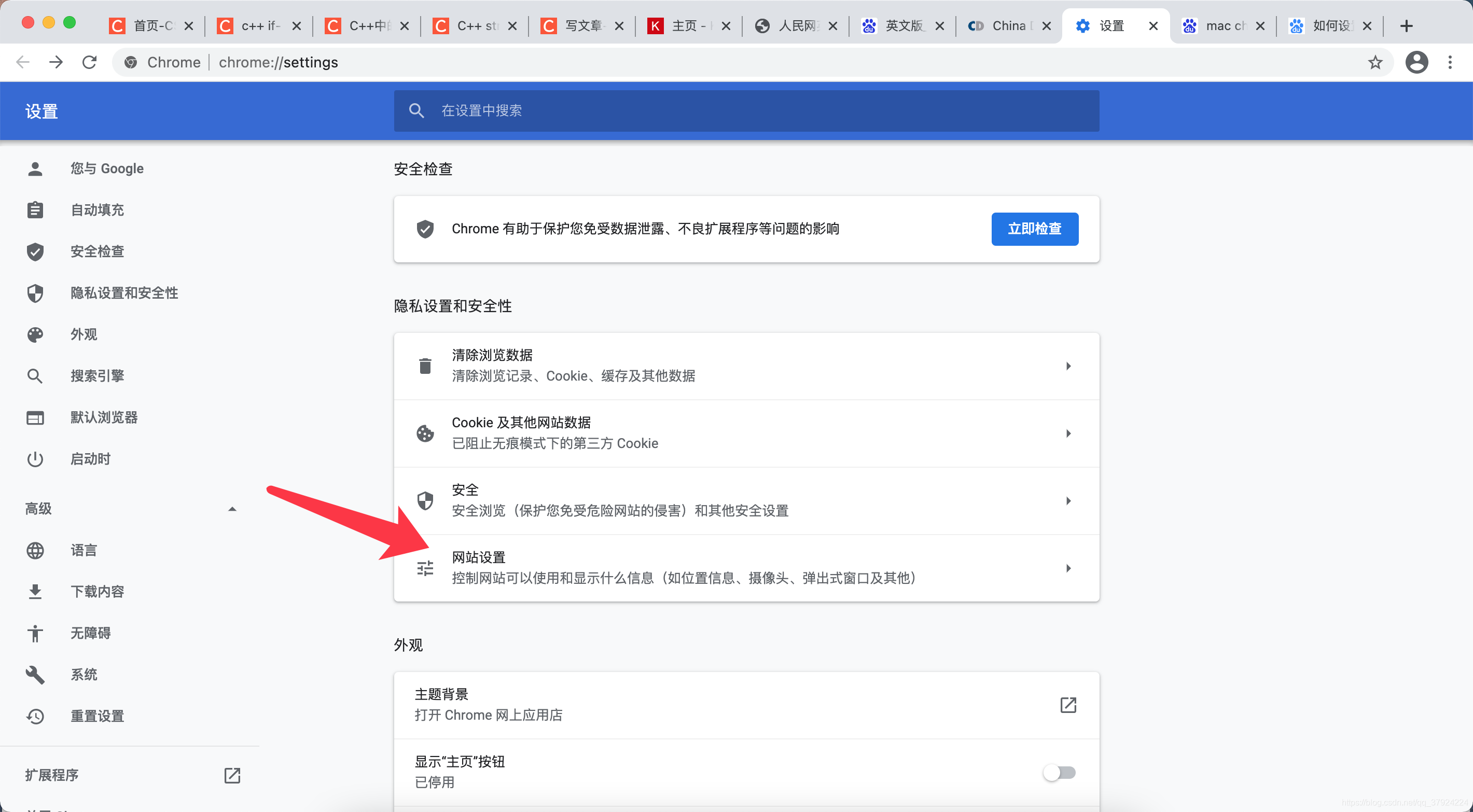Open the Chrome three-dot menu
The width and height of the screenshot is (1473, 812).
1450,62
